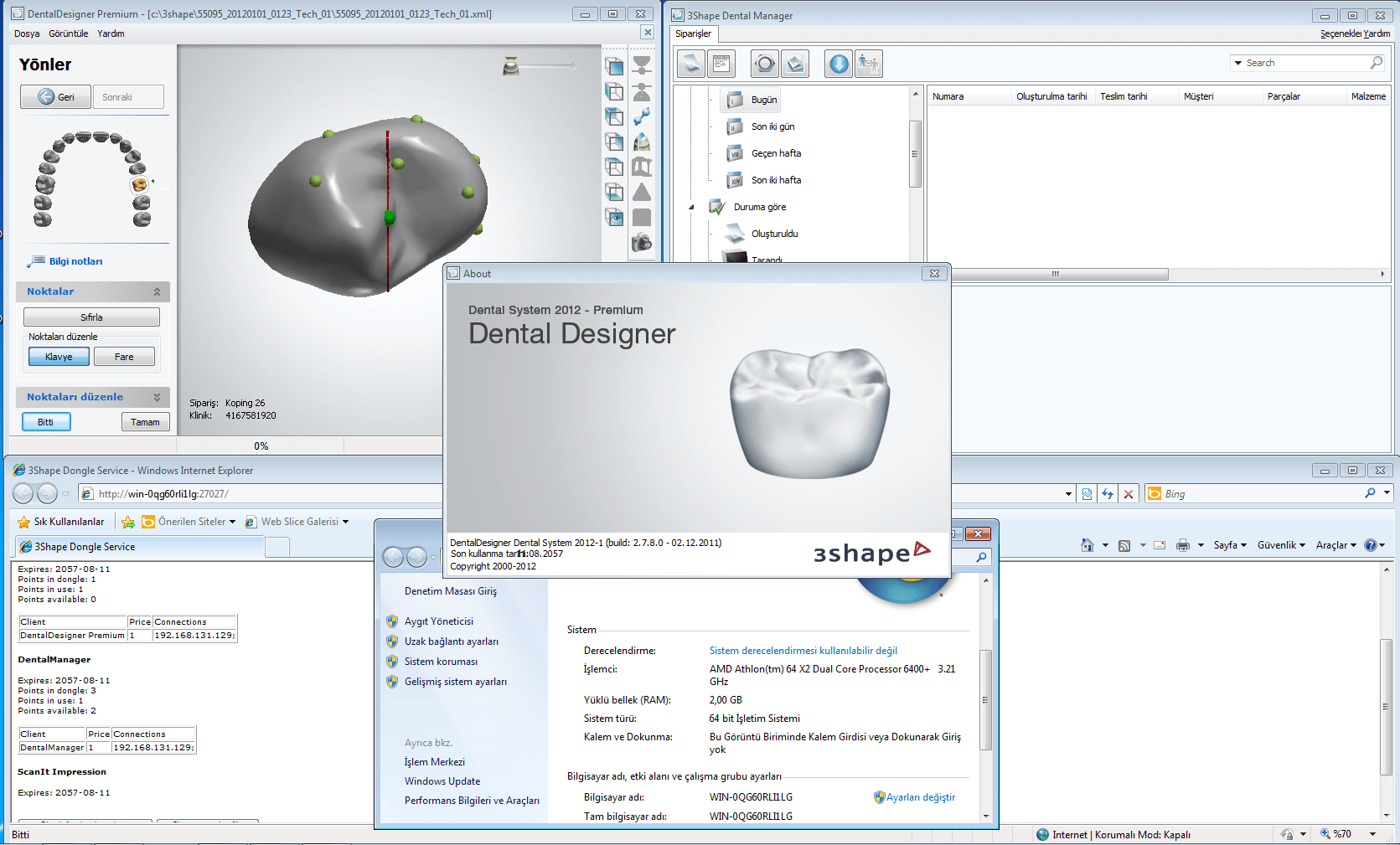Click the Ayarları değiştir link

[x=921, y=797]
